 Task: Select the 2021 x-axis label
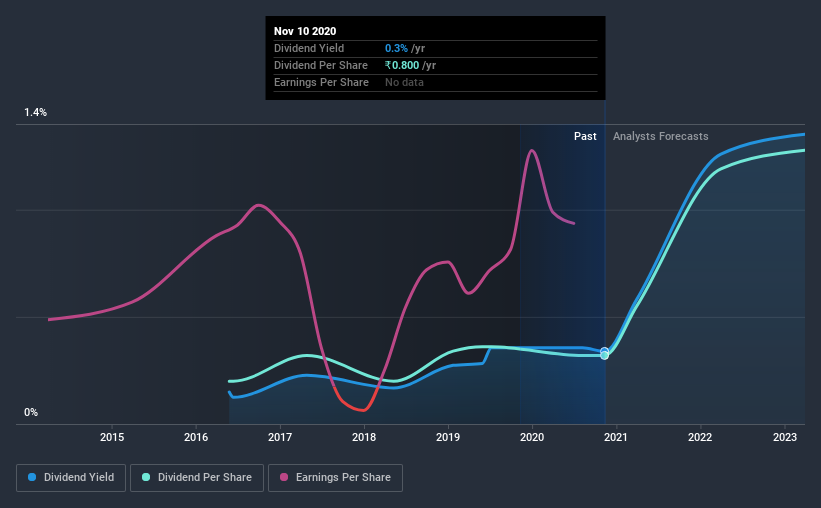[x=616, y=437]
